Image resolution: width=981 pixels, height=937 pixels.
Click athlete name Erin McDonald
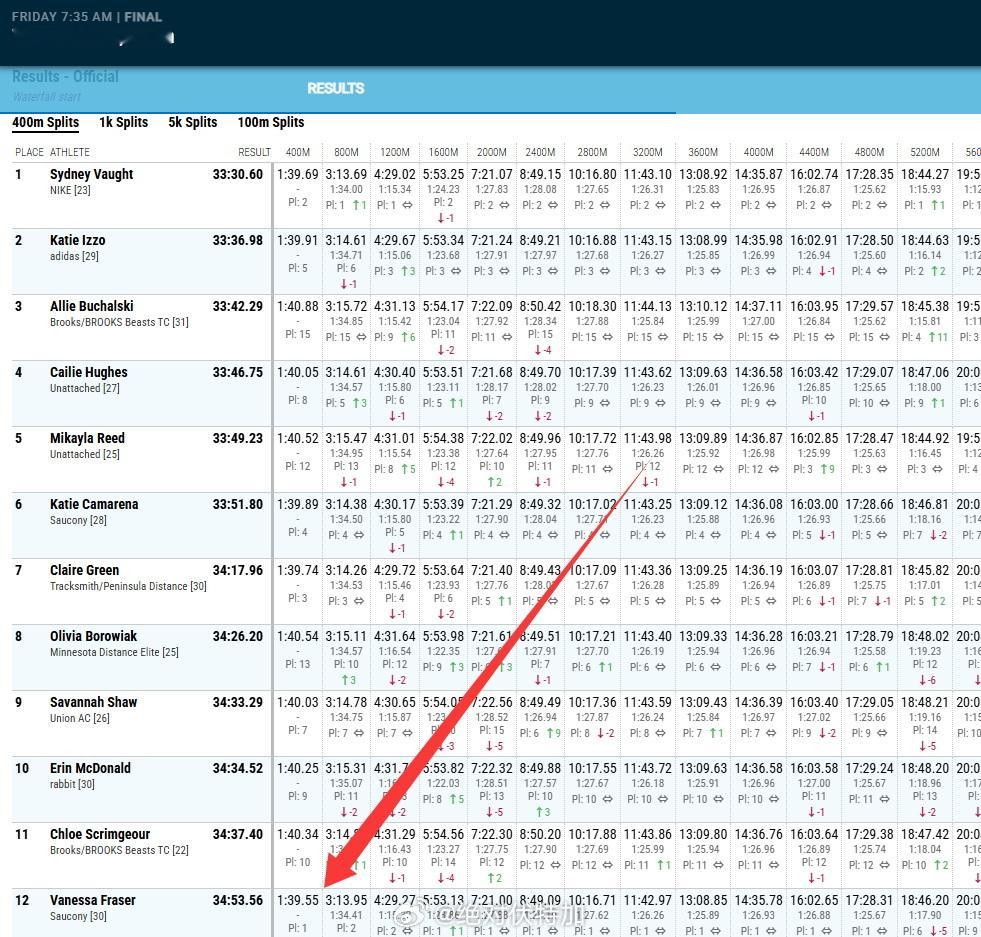pos(91,768)
